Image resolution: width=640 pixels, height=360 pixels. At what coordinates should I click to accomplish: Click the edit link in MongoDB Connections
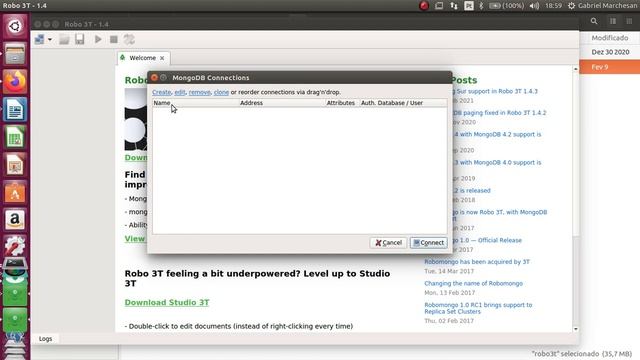[180, 92]
